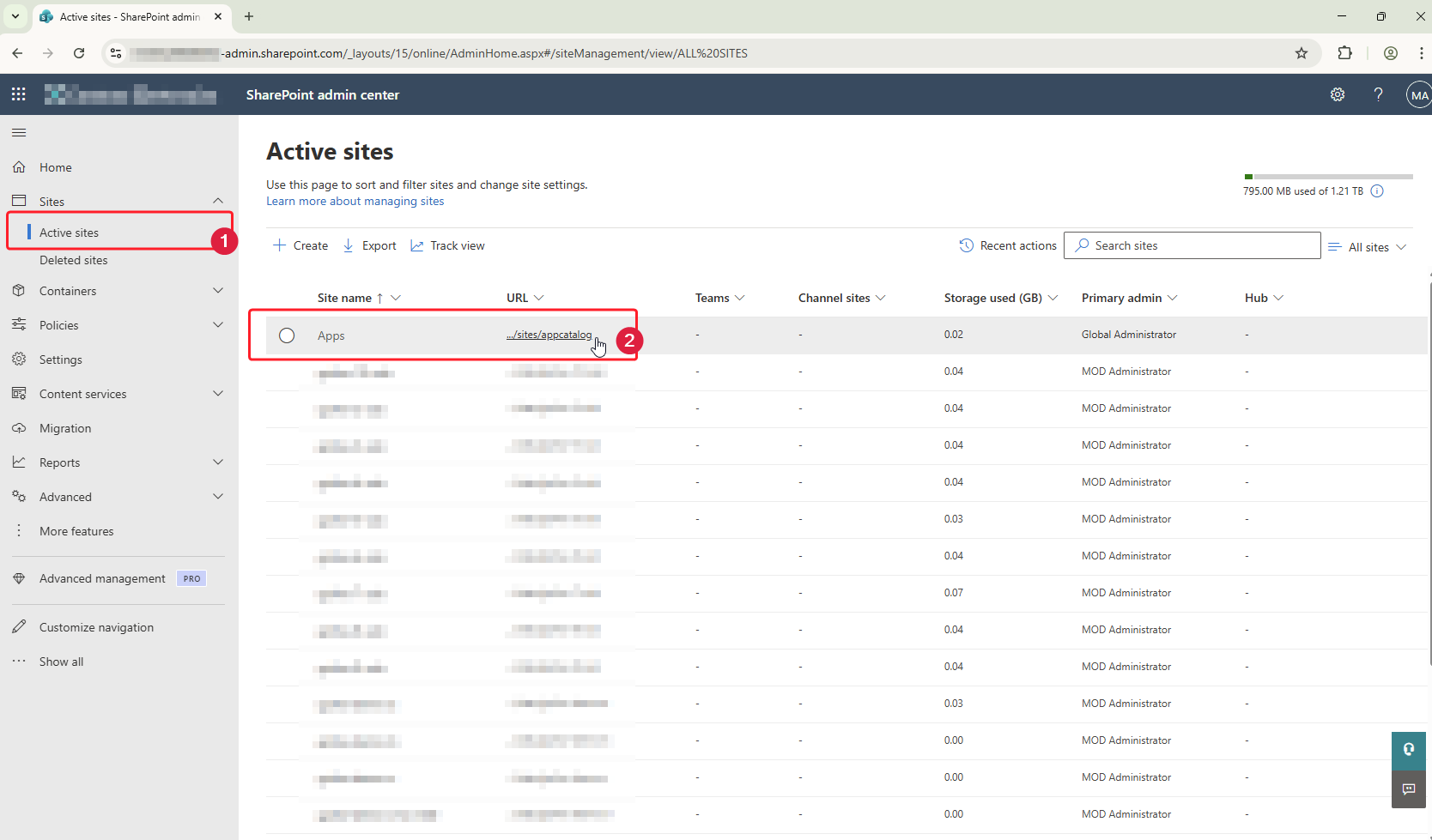This screenshot has height=840, width=1432.
Task: Click Create to add a site
Action: tap(300, 245)
